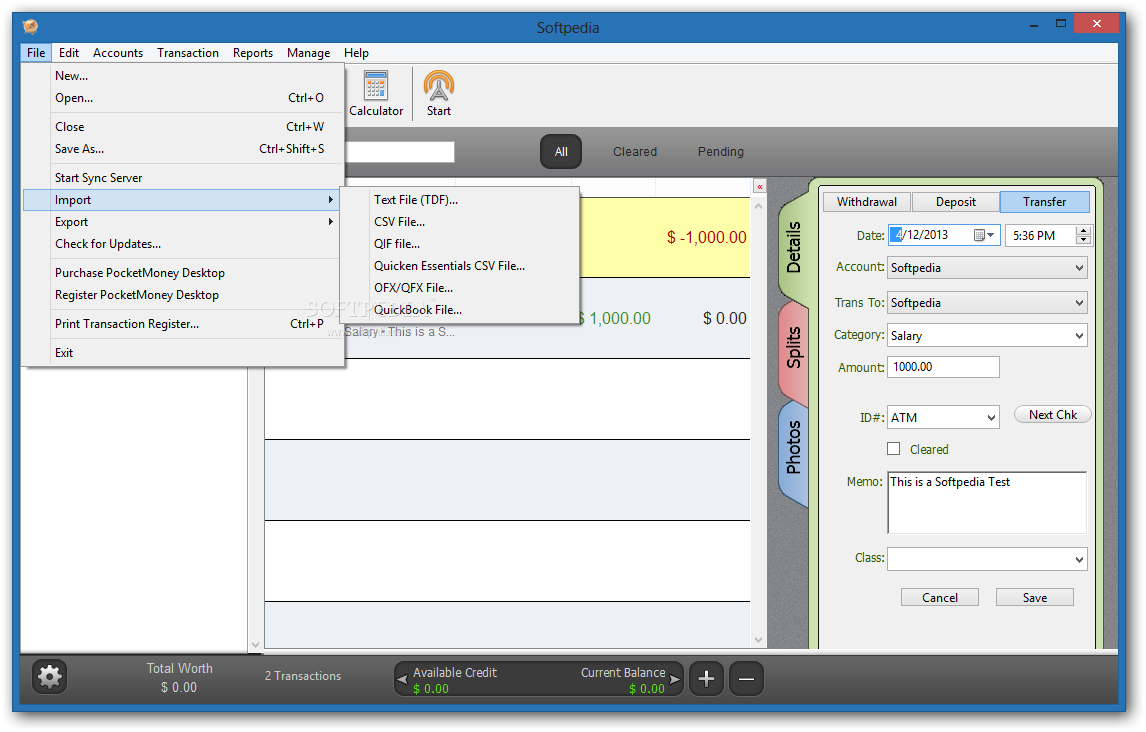The width and height of the screenshot is (1146, 732).
Task: Open the Help menu
Action: (x=357, y=53)
